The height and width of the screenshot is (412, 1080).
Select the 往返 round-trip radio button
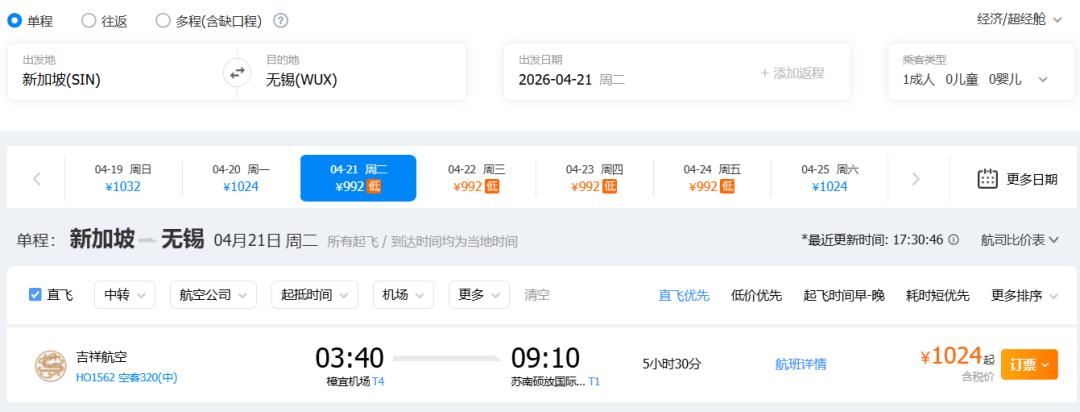[89, 20]
